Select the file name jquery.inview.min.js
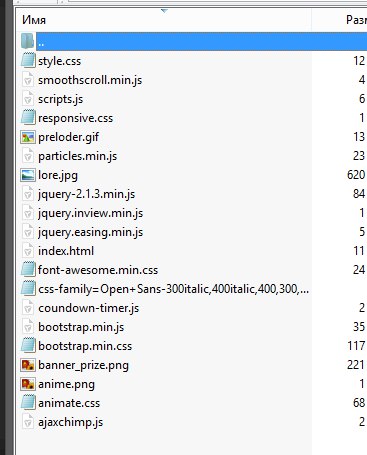367x455 pixels. click(91, 213)
